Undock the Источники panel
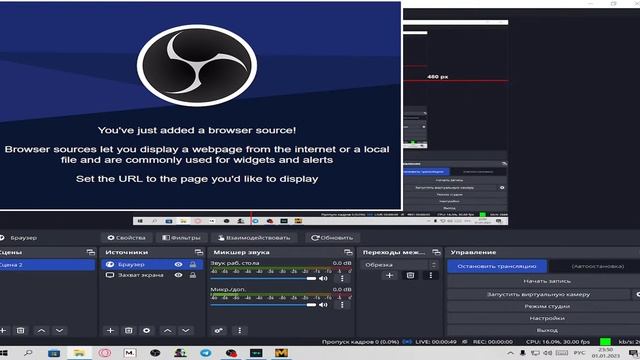Screen dimensions: 640x360 tap(199, 252)
